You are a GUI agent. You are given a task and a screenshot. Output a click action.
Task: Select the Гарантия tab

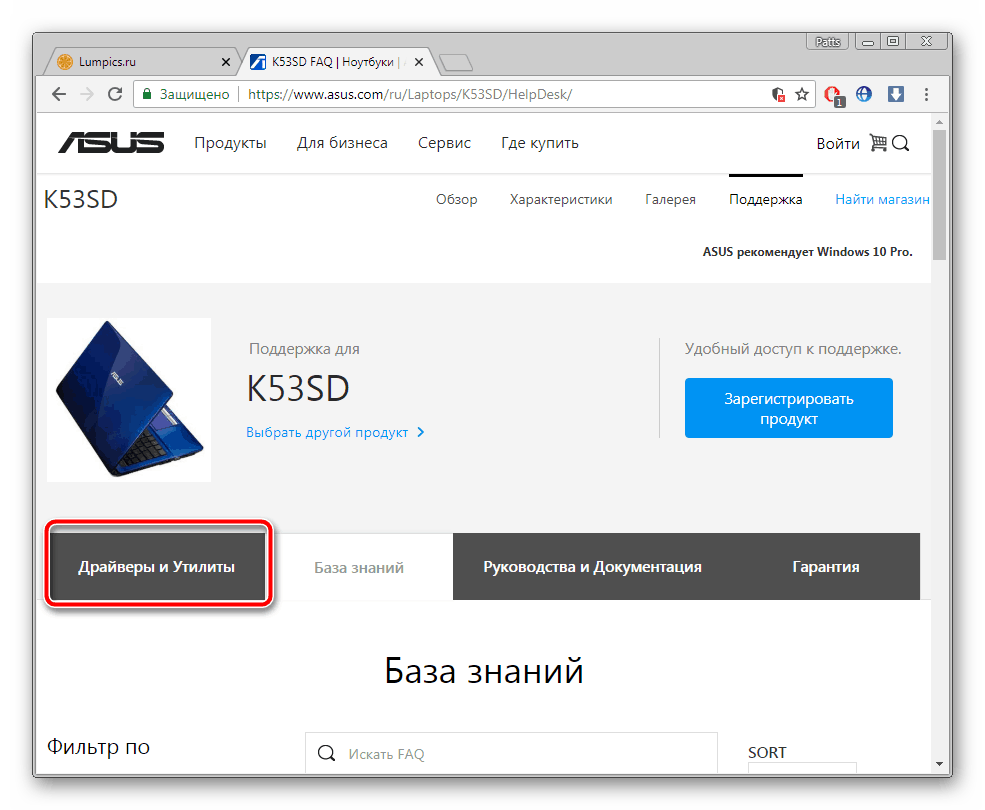tap(825, 567)
